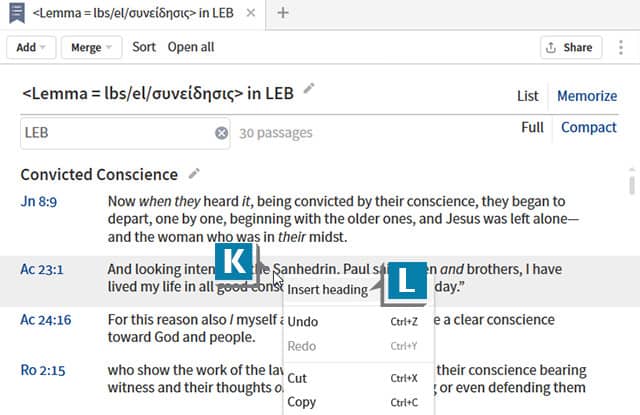The image size is (640, 415).
Task: Edit the Convicted Conscience heading pencil
Action: click(194, 174)
